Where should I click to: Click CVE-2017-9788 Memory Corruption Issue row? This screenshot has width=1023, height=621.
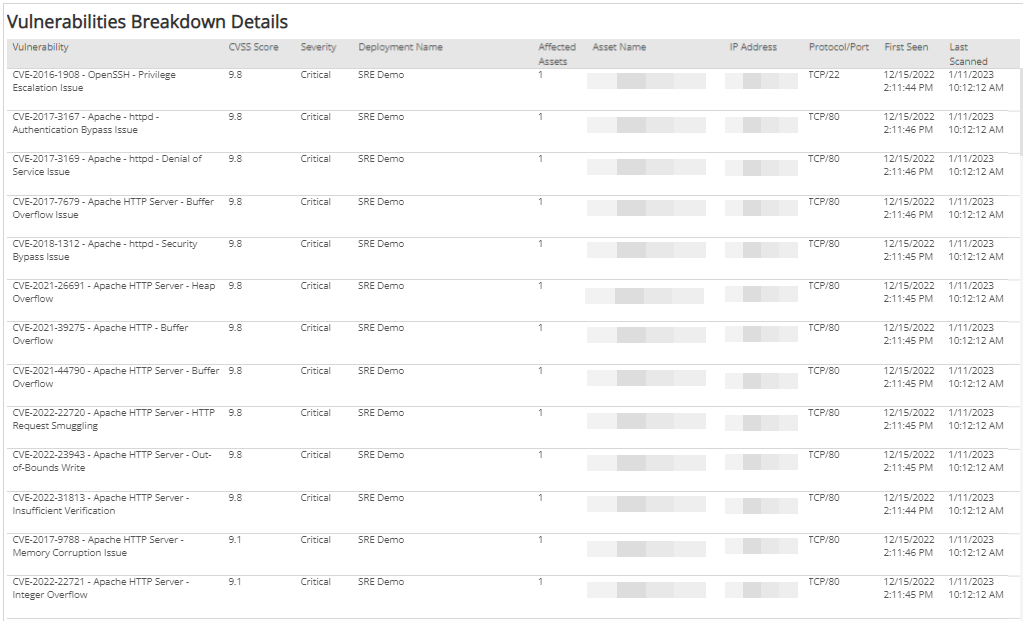click(97, 546)
